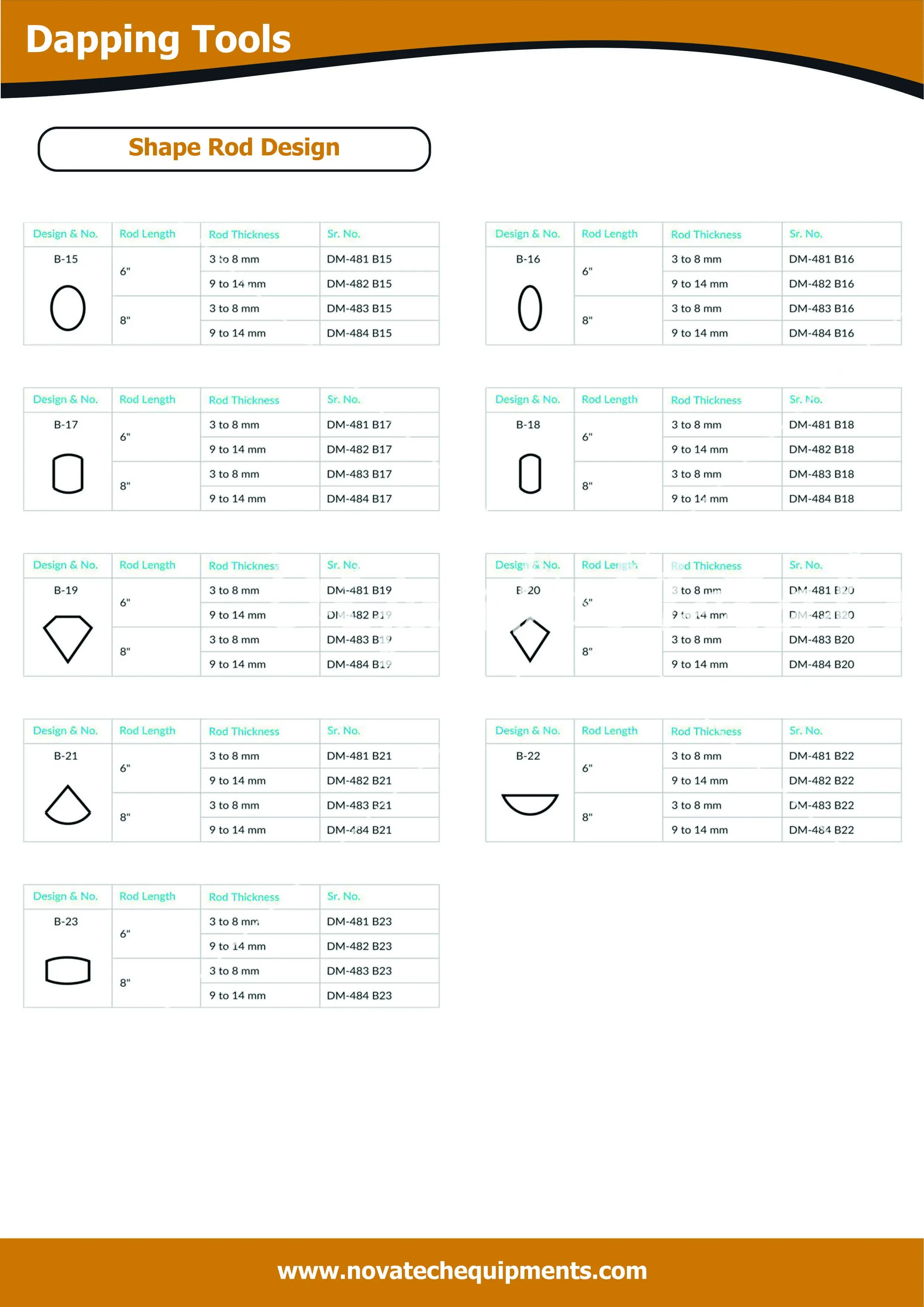
Task: Select serial number DM-481 B15
Action: (x=359, y=259)
